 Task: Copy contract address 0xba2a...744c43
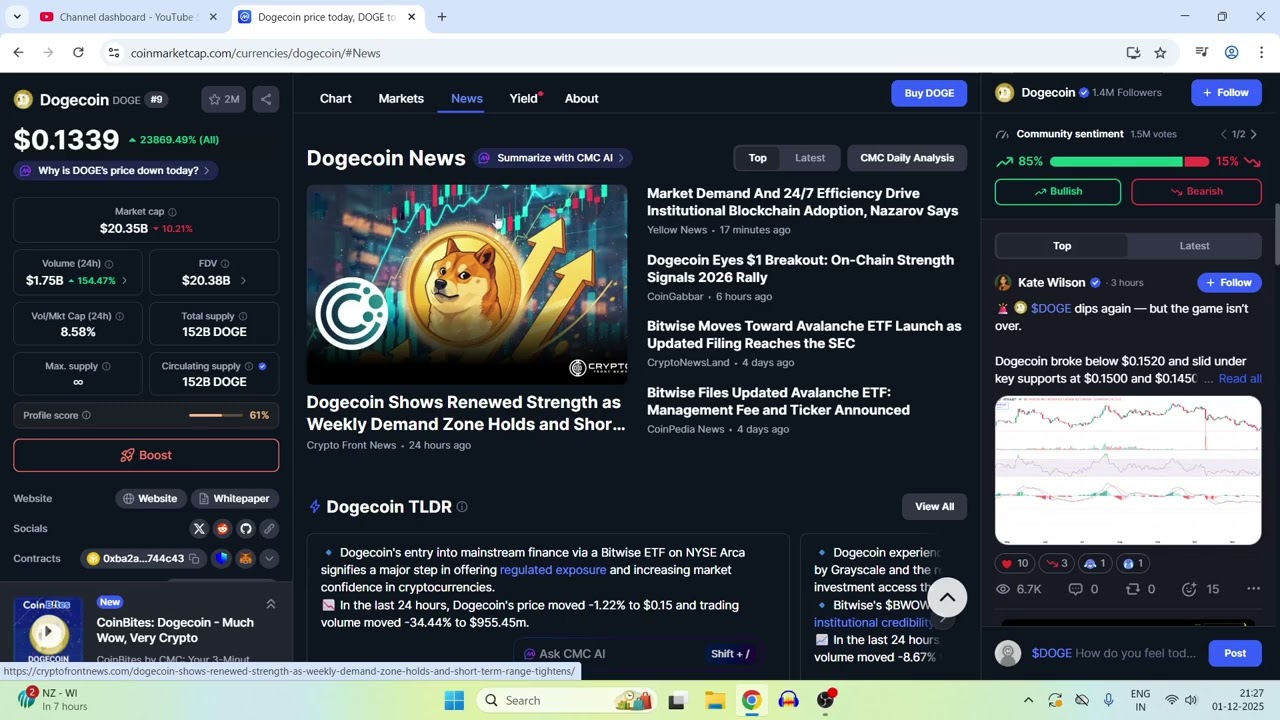tap(194, 558)
